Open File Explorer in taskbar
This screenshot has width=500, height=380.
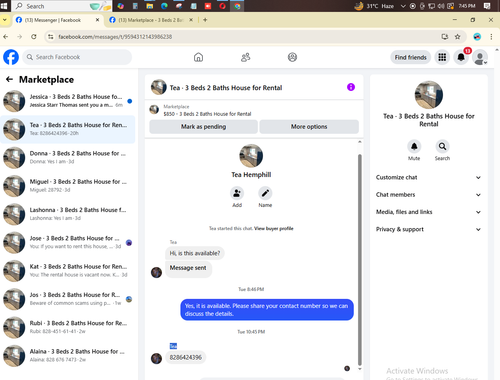click(x=150, y=6)
